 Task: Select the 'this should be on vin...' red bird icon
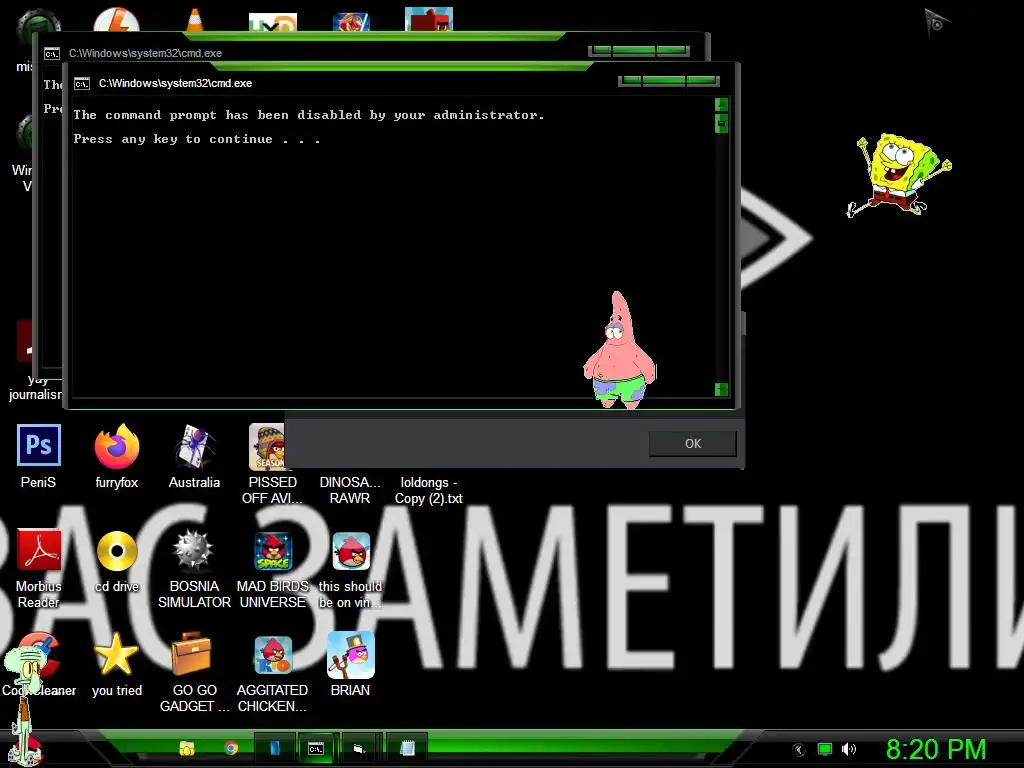(351, 551)
